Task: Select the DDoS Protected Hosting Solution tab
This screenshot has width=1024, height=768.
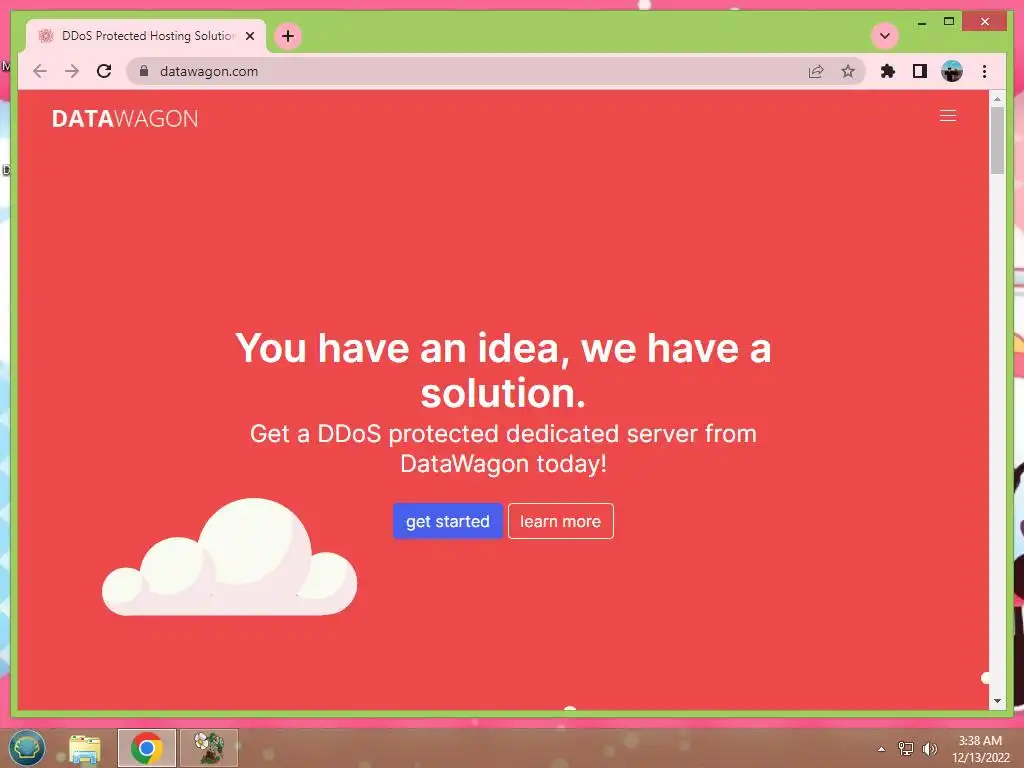Action: tap(146, 36)
